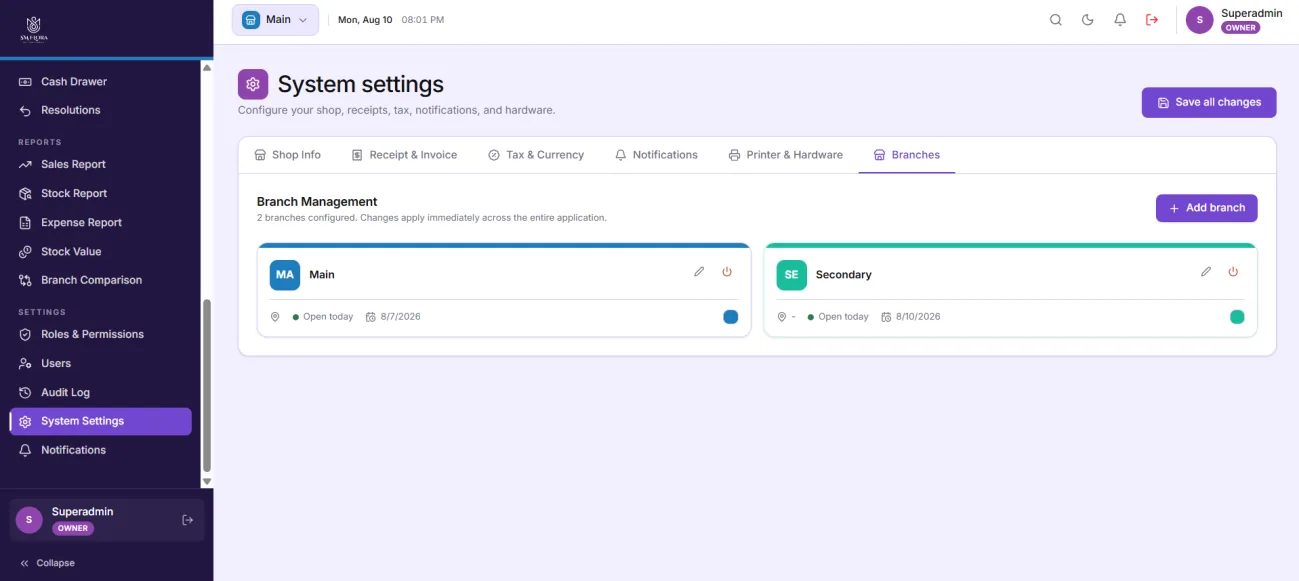Click the Superadmin avatar in sidebar footer
1299x581 pixels.
click(x=29, y=520)
